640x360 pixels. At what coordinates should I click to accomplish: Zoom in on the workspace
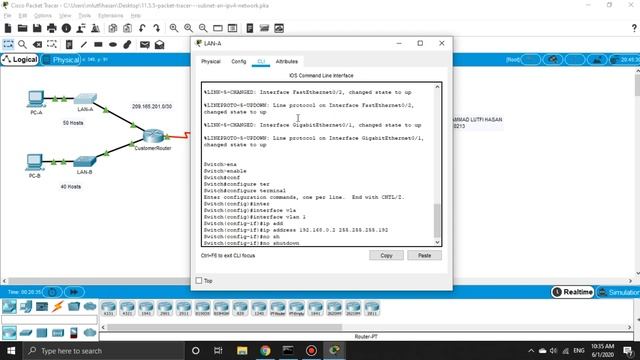(174, 28)
